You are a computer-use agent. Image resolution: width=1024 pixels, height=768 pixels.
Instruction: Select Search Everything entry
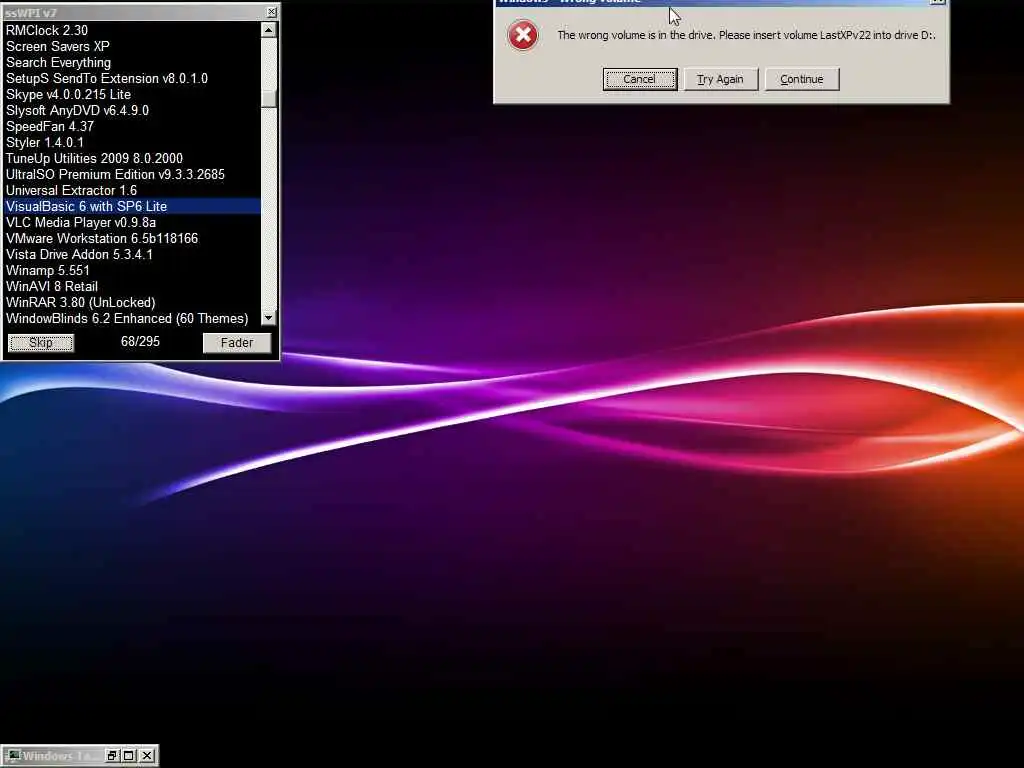133,63
